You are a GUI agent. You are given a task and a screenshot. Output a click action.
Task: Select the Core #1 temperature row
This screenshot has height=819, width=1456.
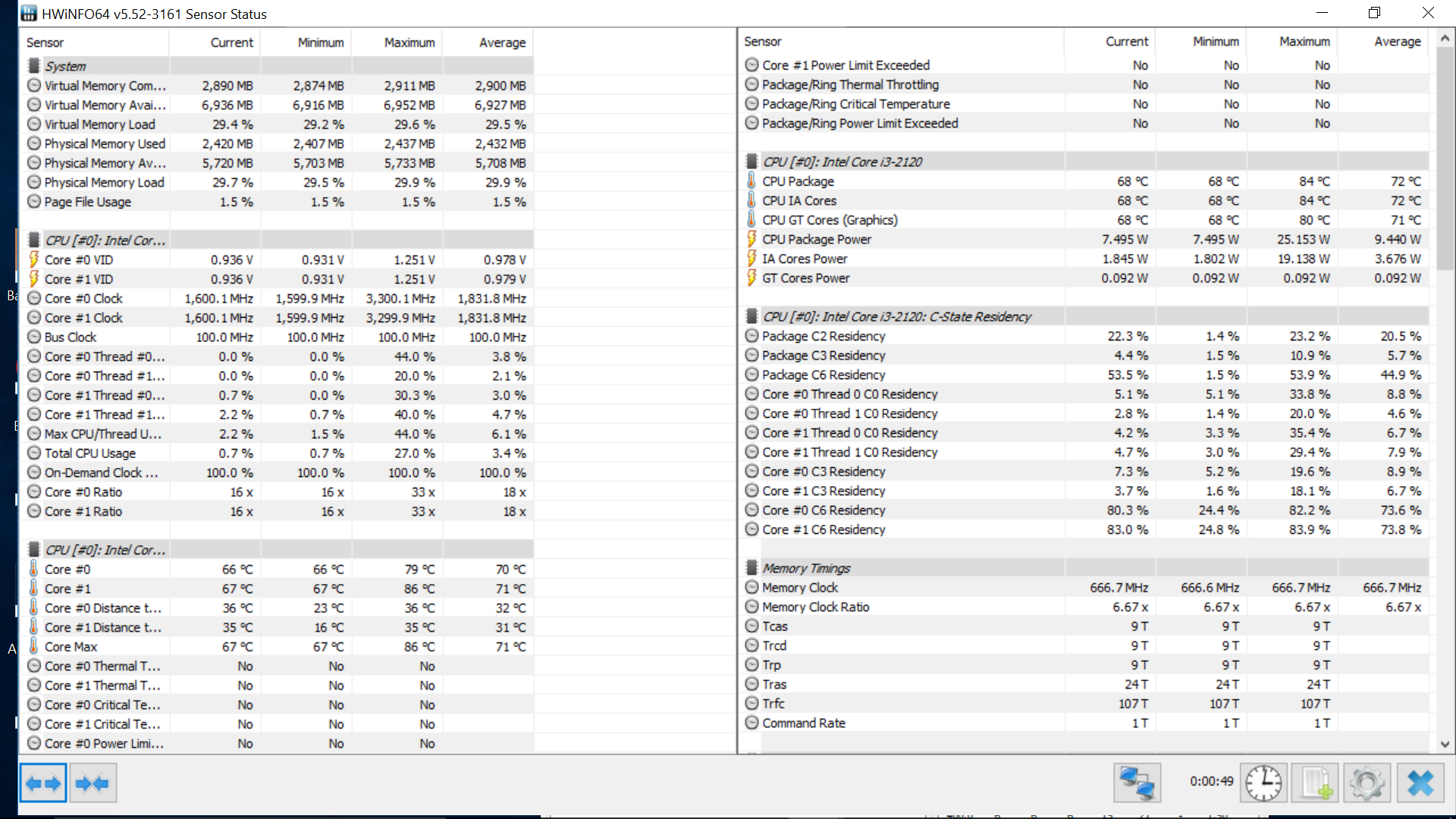(x=277, y=588)
